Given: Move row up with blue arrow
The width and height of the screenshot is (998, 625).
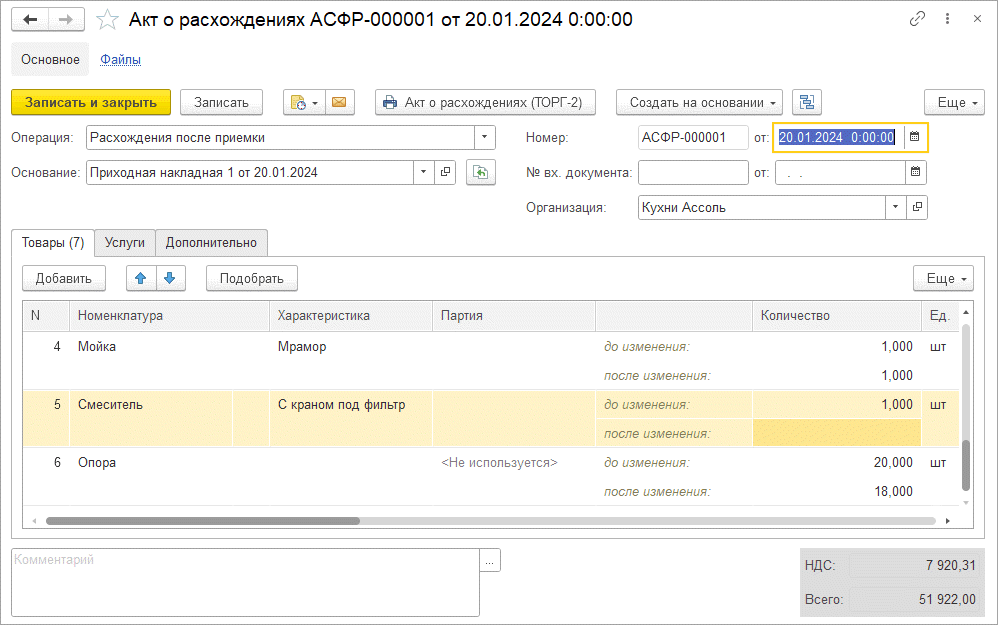Looking at the screenshot, I should 141,278.
